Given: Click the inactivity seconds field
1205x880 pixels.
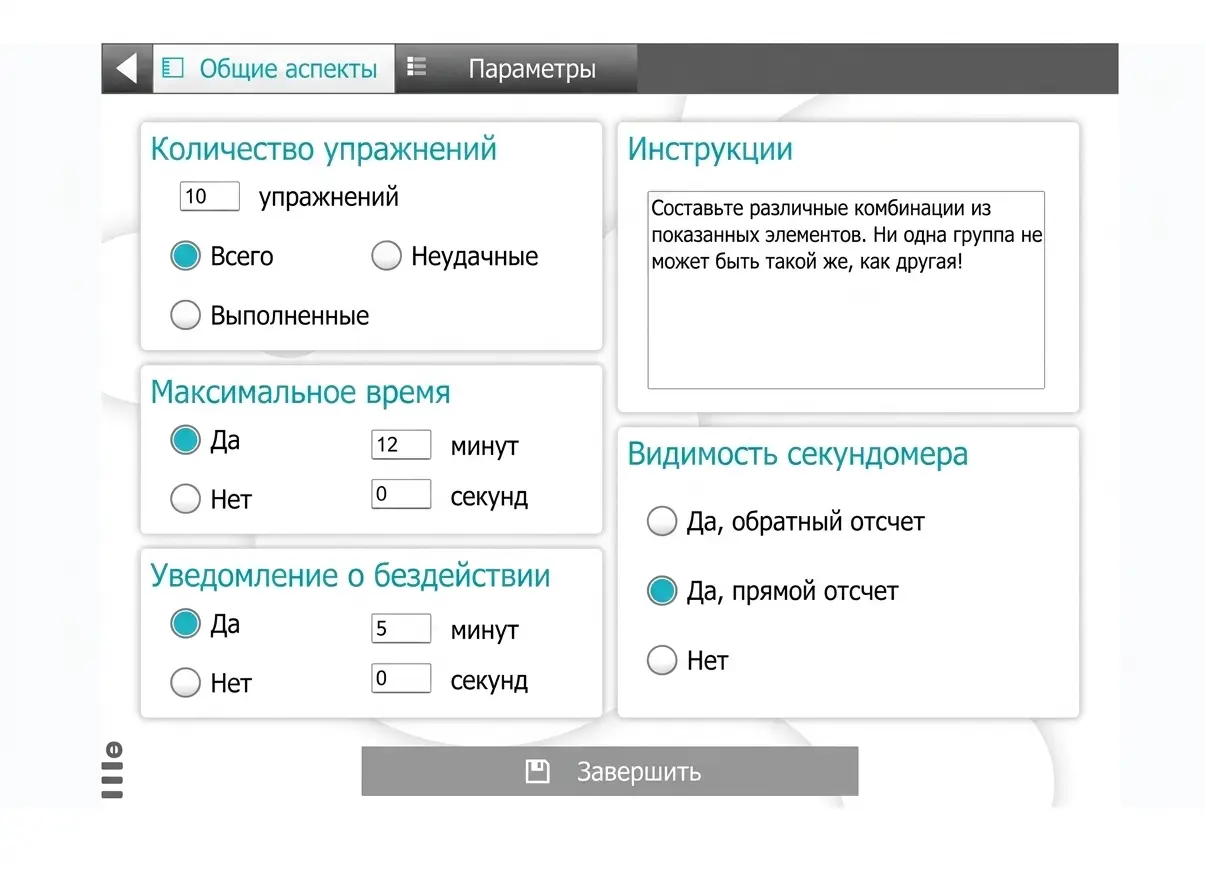Looking at the screenshot, I should [401, 678].
